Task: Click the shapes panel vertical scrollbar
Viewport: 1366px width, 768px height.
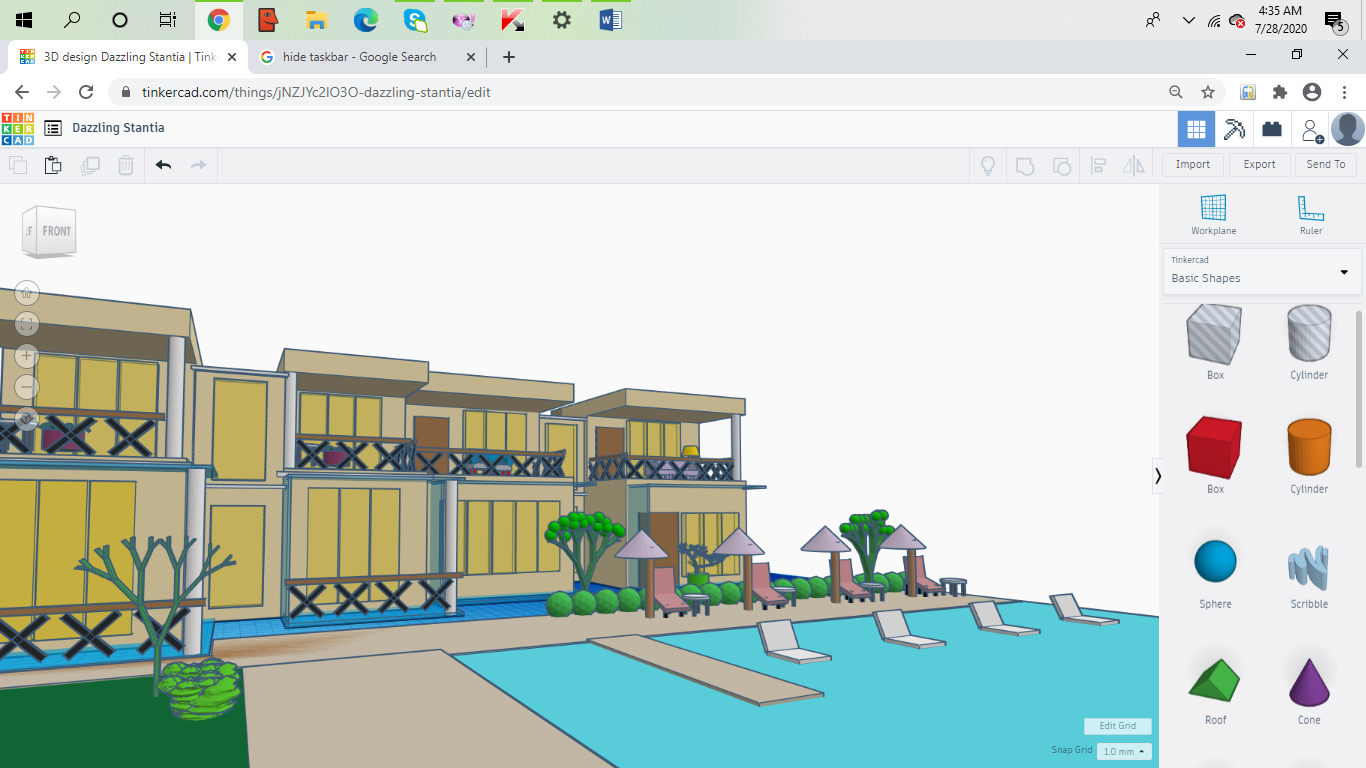Action: [1358, 388]
